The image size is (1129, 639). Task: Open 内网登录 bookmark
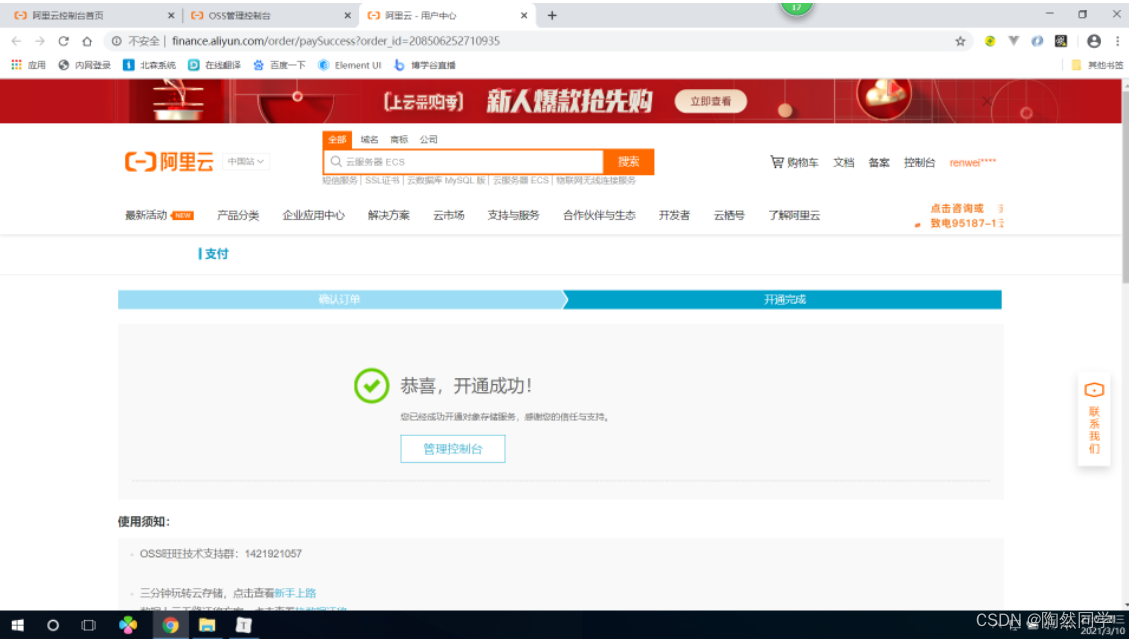click(84, 65)
